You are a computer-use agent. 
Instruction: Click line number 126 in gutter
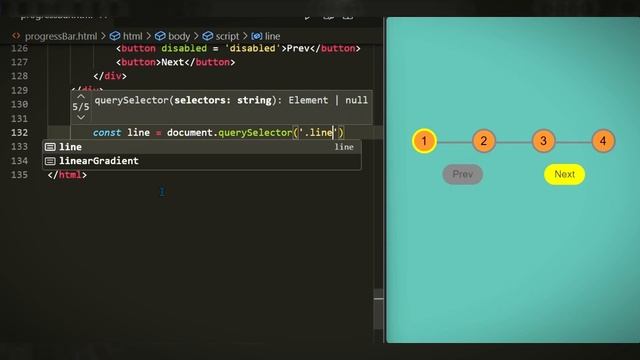coord(20,48)
